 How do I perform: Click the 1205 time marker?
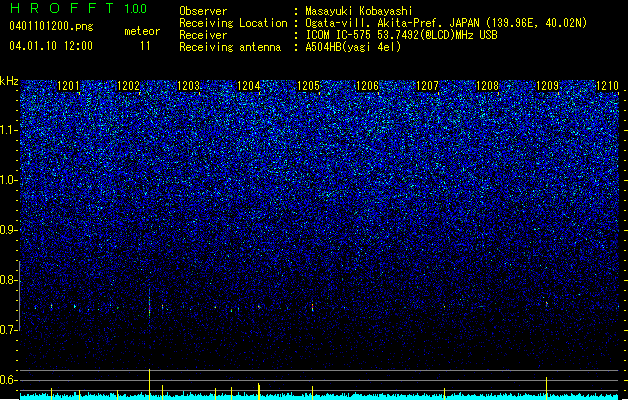308,86
